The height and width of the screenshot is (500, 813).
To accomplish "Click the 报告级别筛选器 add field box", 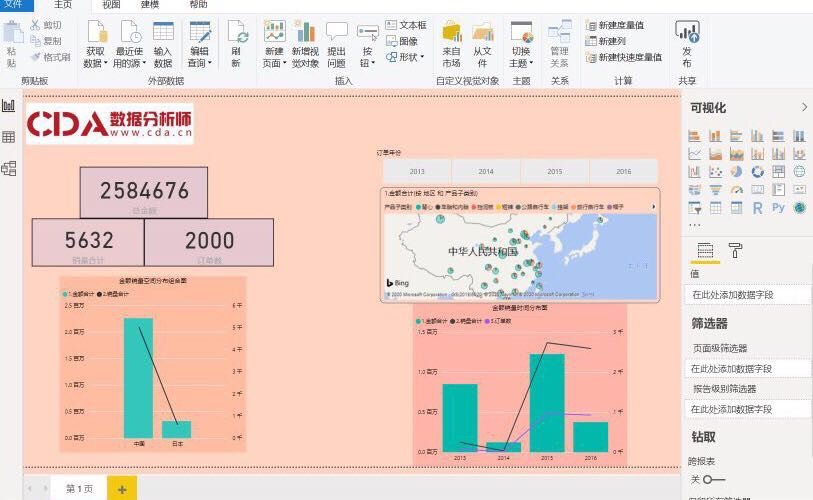I will pos(747,409).
